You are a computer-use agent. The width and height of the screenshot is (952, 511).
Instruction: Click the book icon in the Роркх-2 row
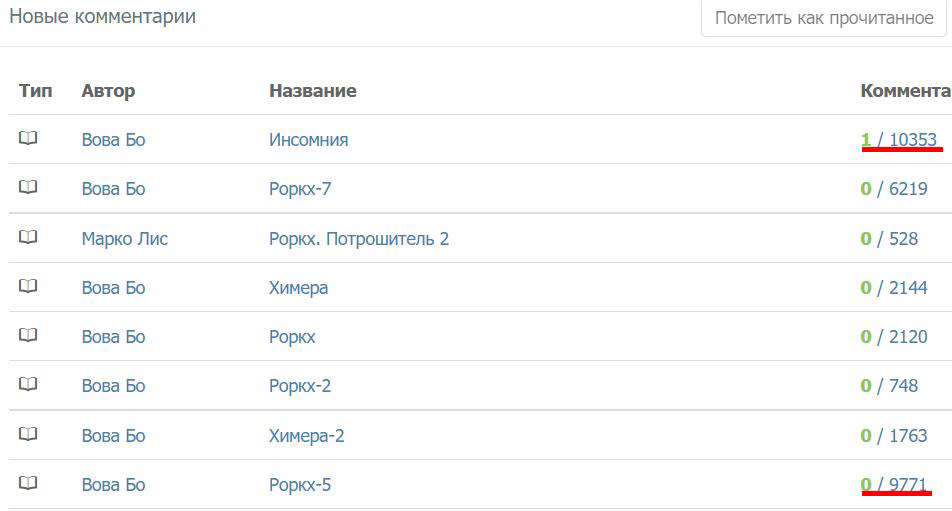point(28,385)
